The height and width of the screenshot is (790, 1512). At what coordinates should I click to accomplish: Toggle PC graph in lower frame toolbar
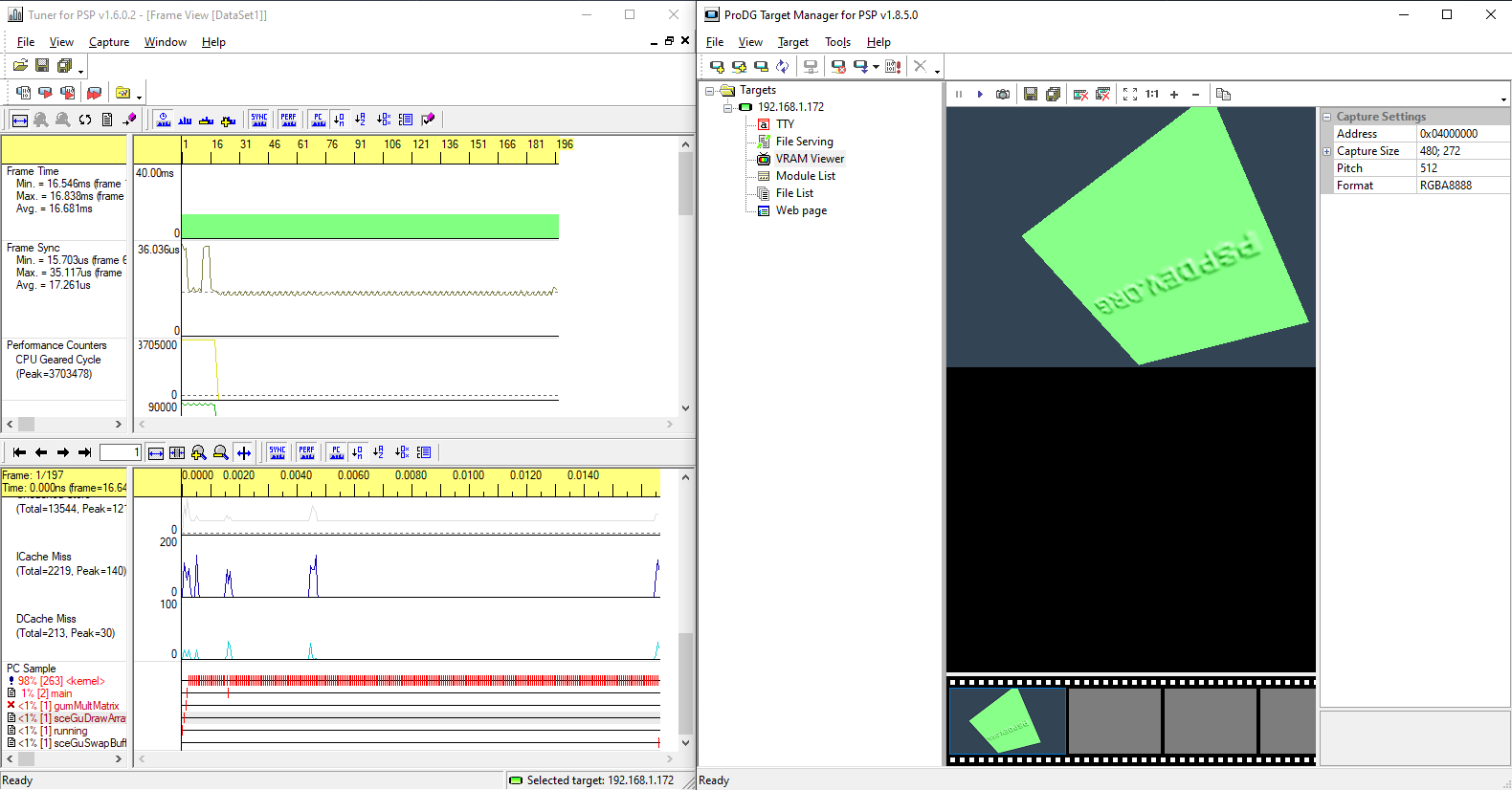(x=336, y=452)
